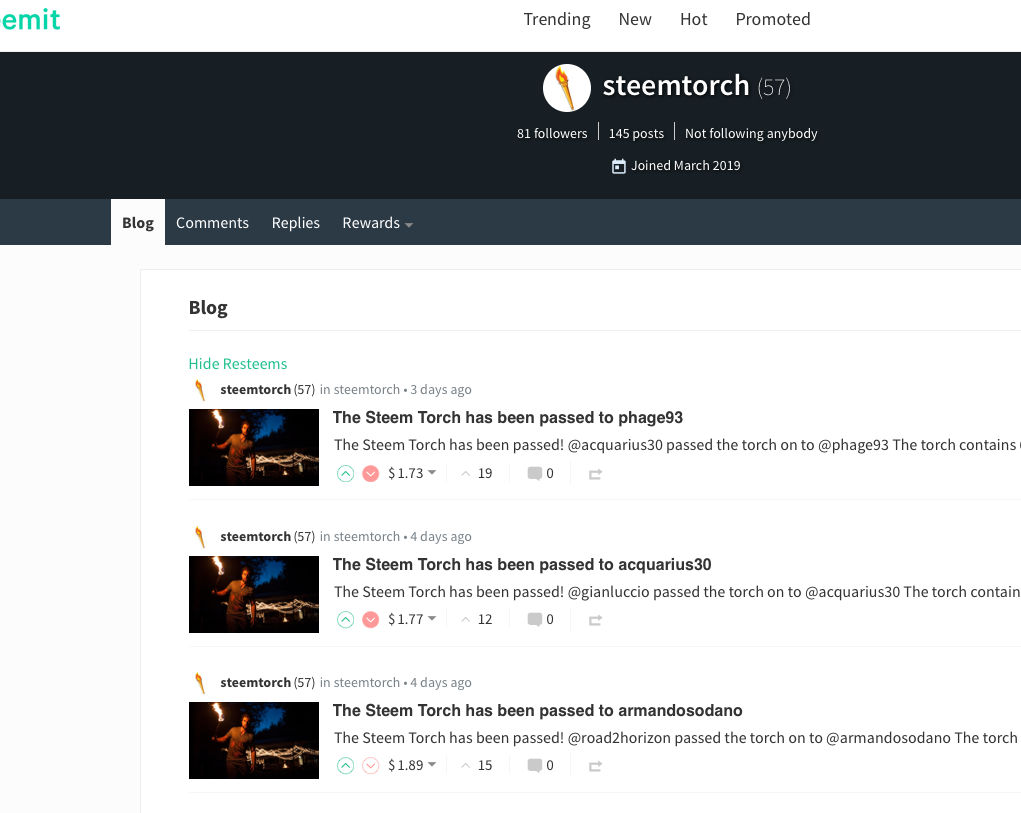
Task: Go to Promoted posts
Action: pyautogui.click(x=773, y=20)
